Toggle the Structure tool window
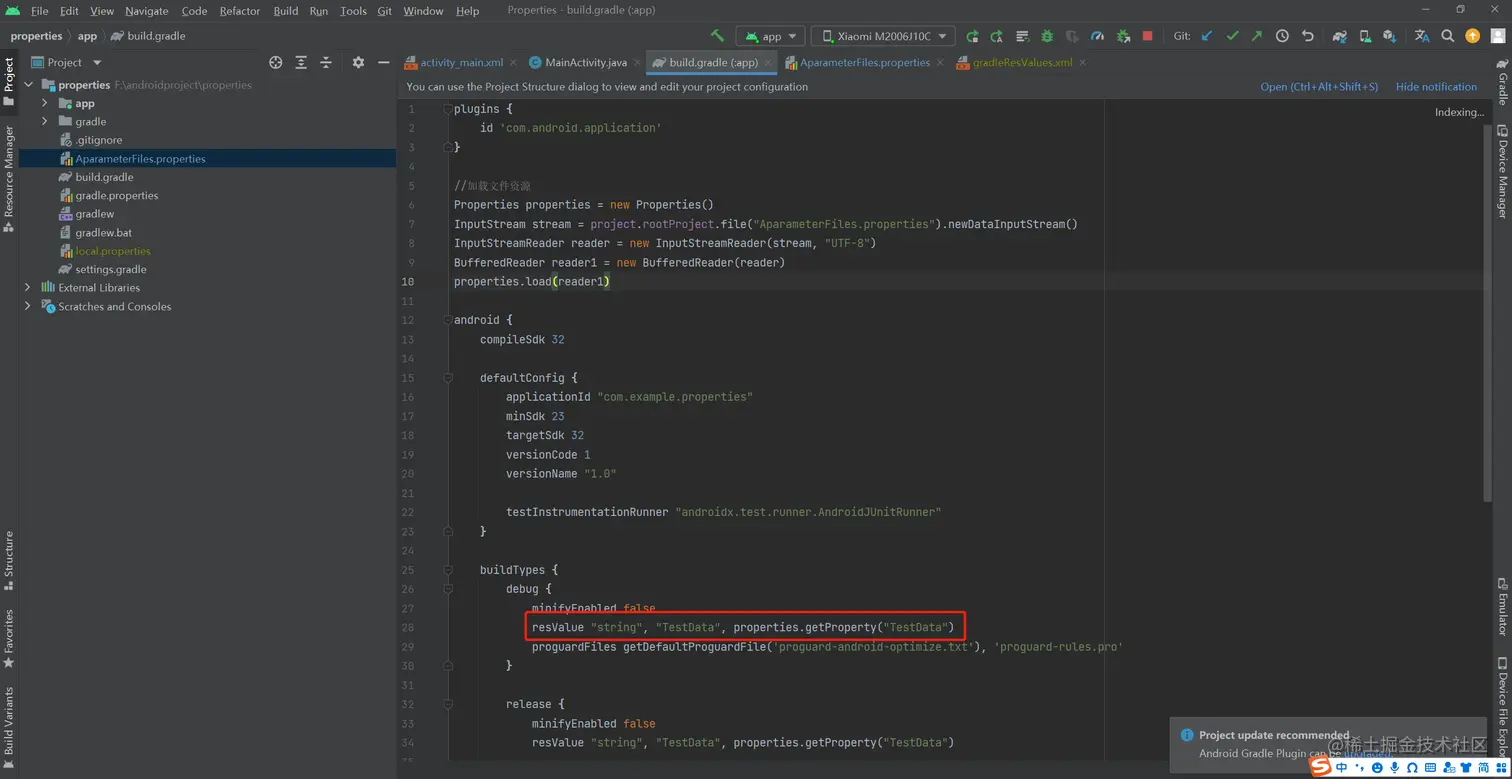1512x779 pixels. (x=9, y=560)
